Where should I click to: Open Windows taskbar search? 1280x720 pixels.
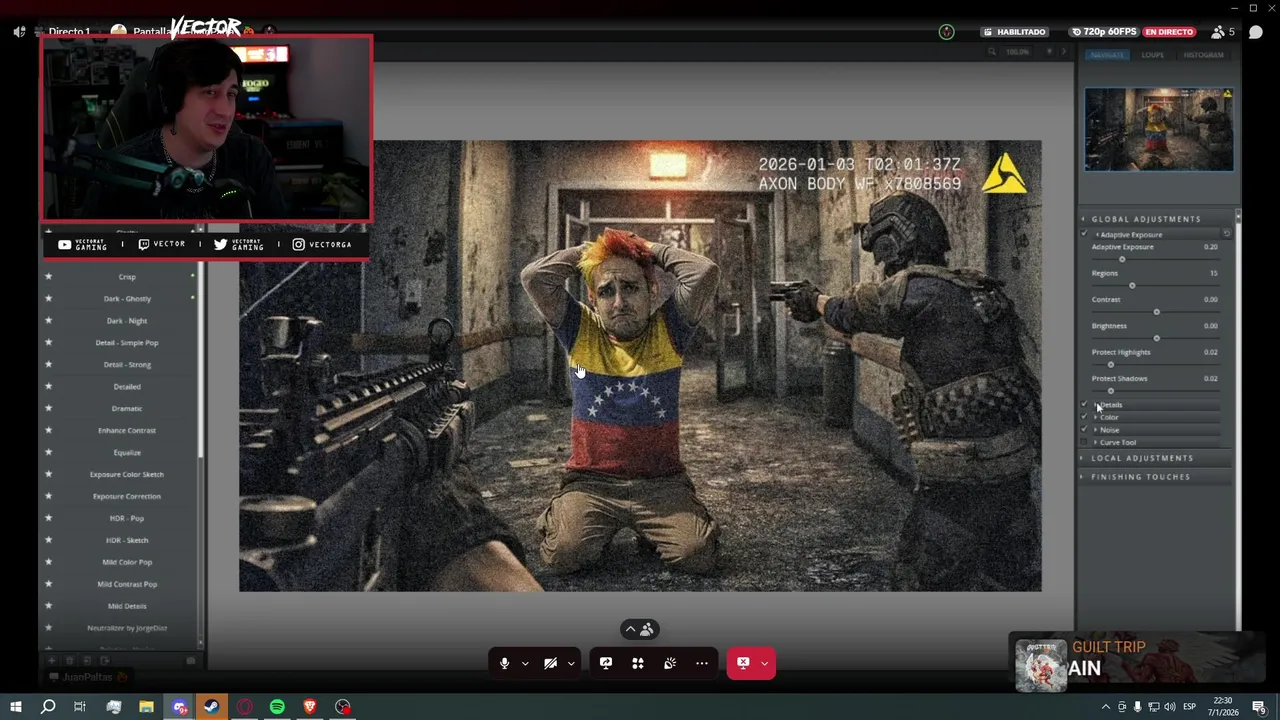48,707
